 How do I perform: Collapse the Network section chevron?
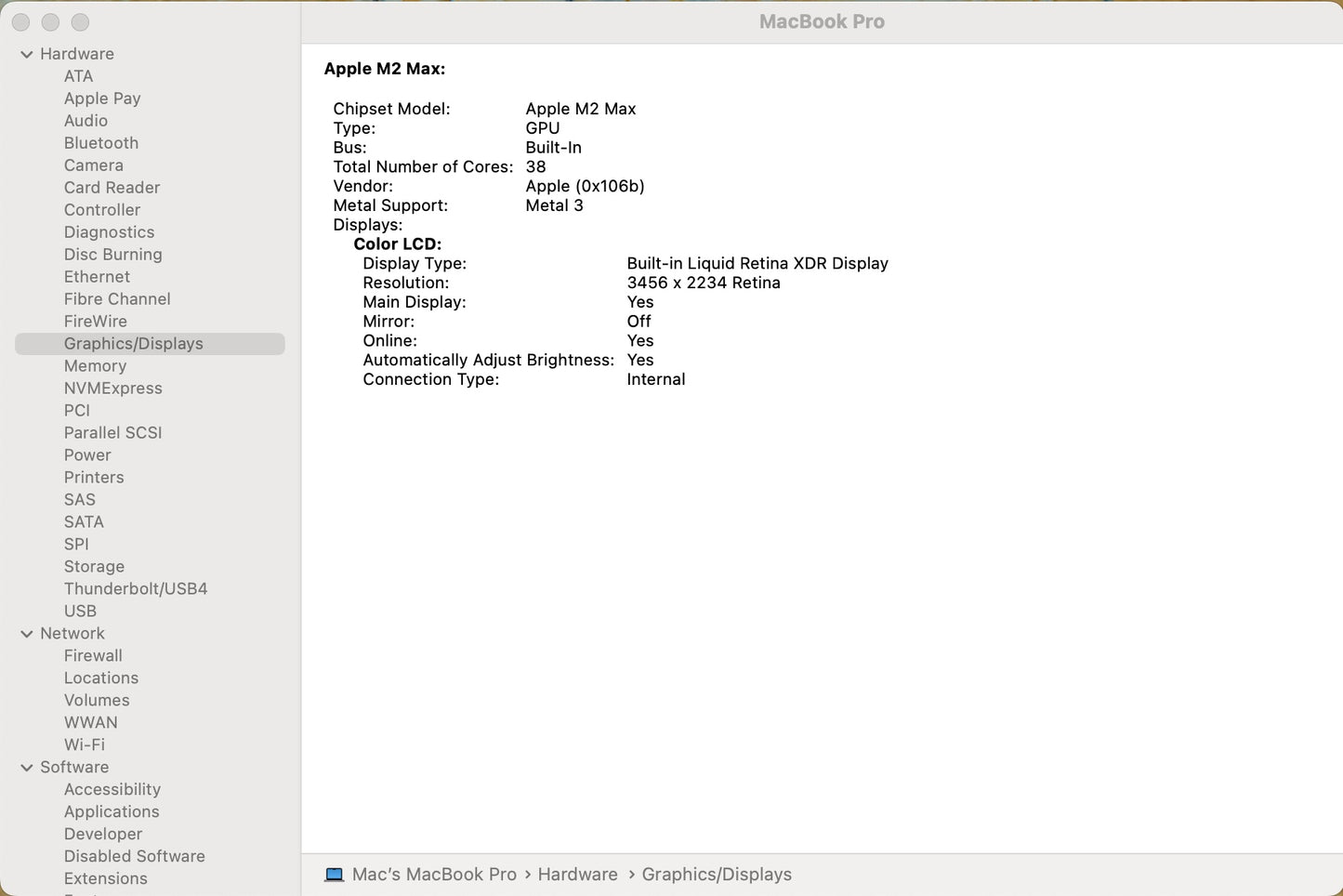[x=27, y=634]
